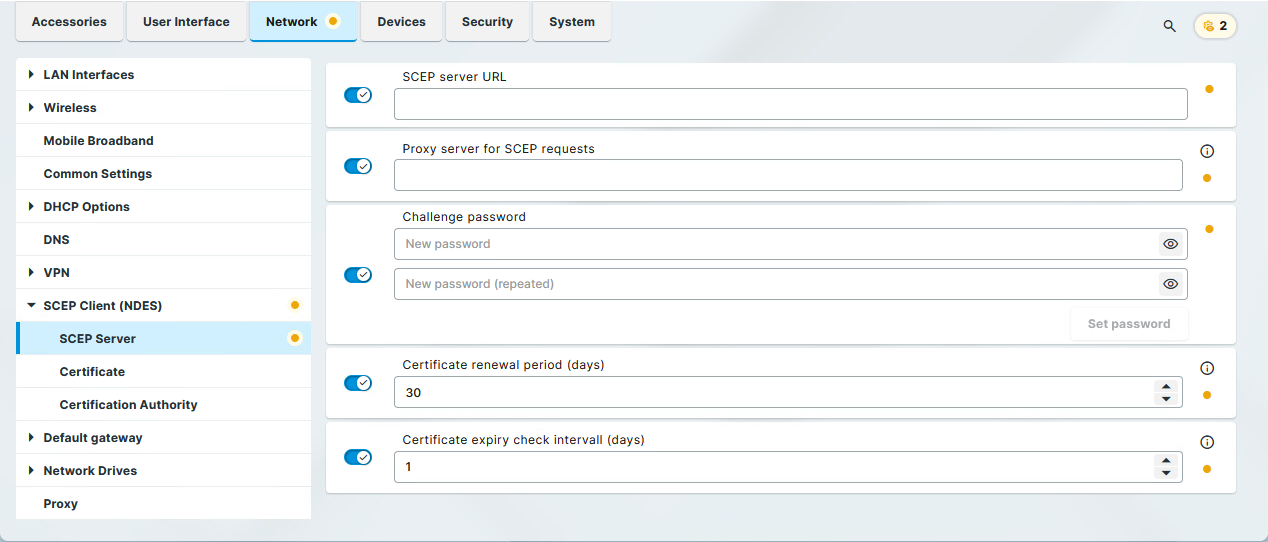Screen dimensions: 1268x542
Task: Collapse the SCEP Client (NDES) node
Action: tap(31, 306)
